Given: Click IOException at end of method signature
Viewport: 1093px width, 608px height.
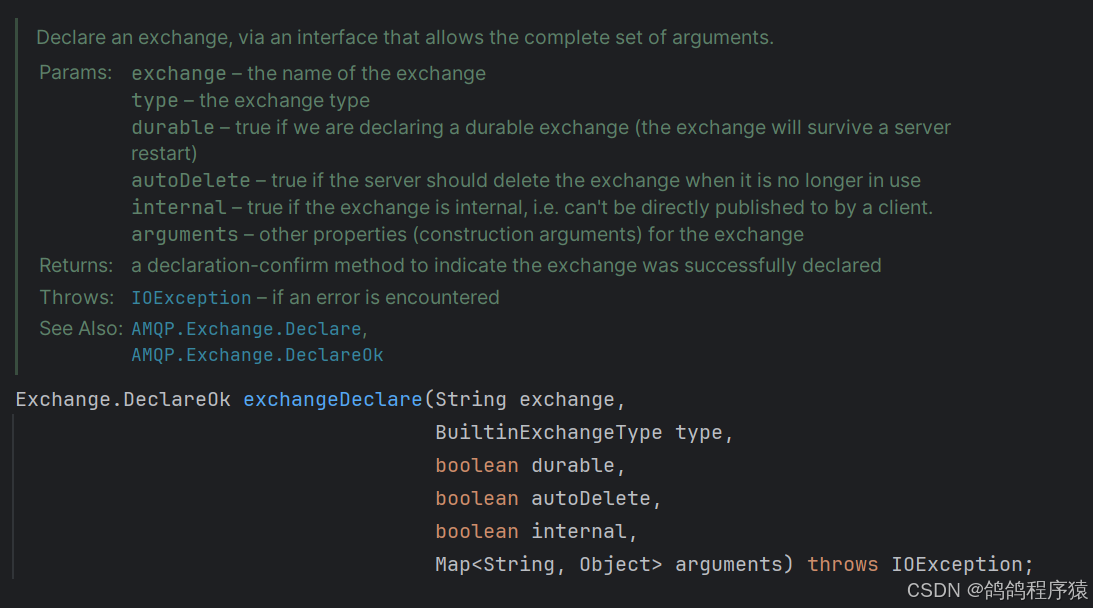Looking at the screenshot, I should 956,564.
